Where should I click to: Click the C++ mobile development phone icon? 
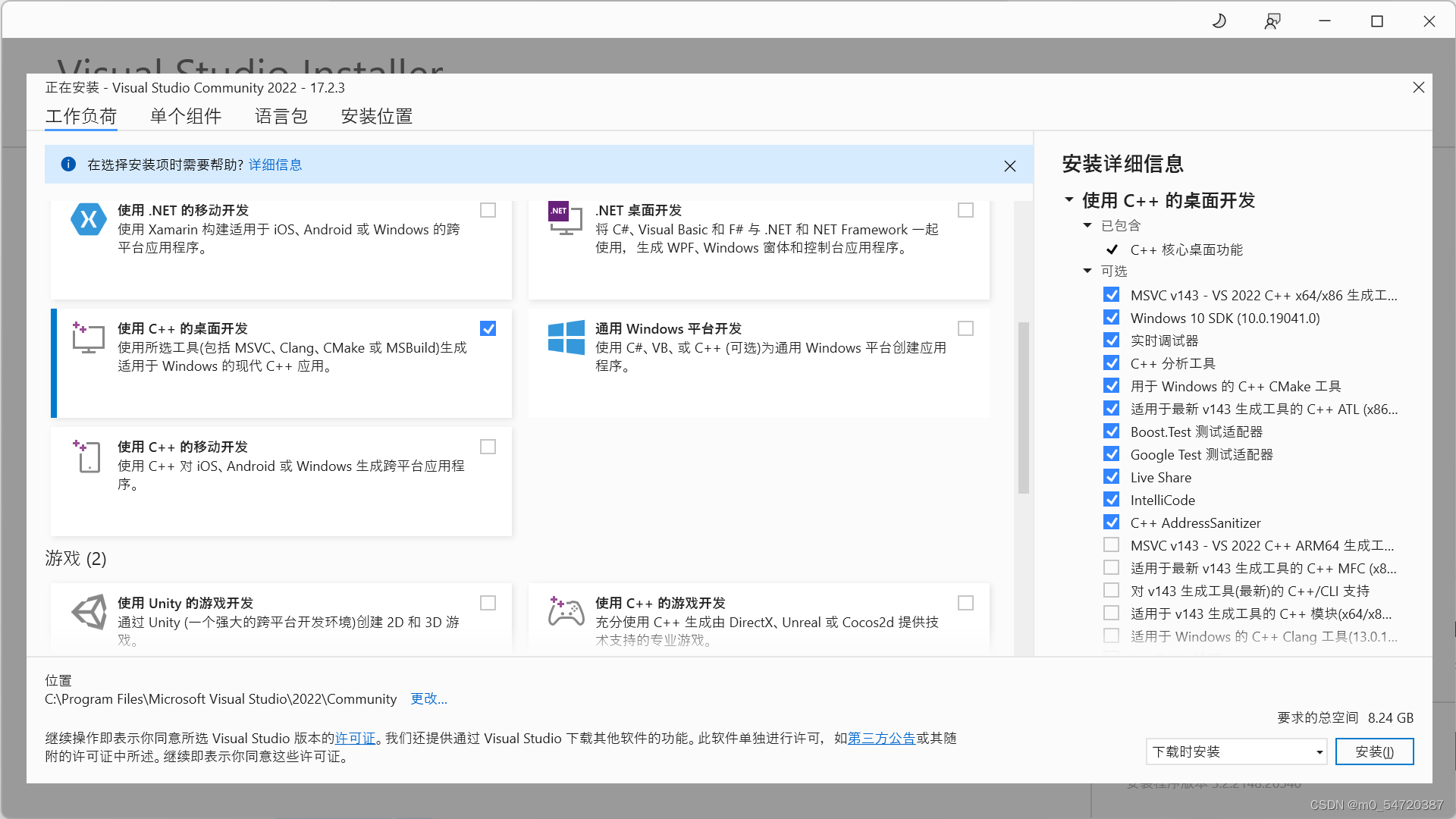point(88,457)
